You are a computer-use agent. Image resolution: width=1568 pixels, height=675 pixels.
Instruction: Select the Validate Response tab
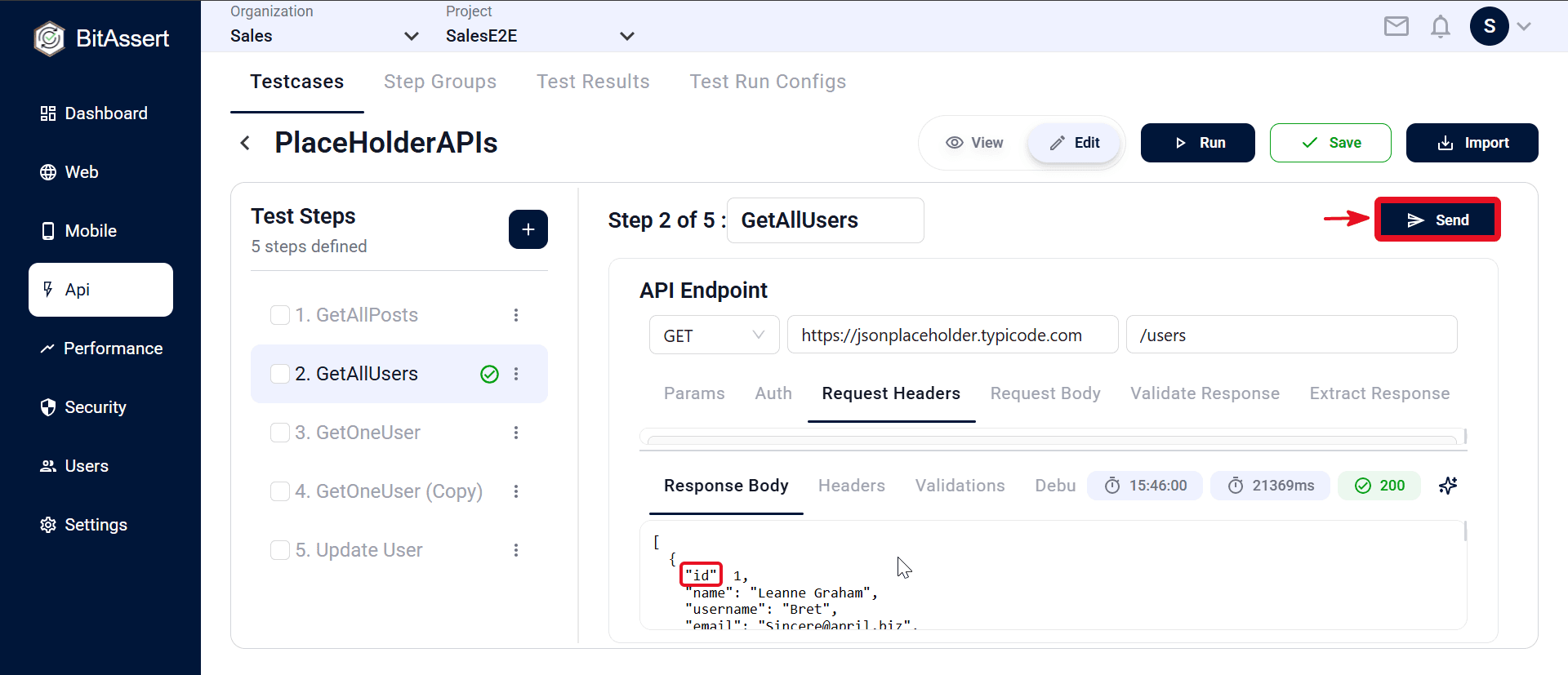pyautogui.click(x=1205, y=393)
